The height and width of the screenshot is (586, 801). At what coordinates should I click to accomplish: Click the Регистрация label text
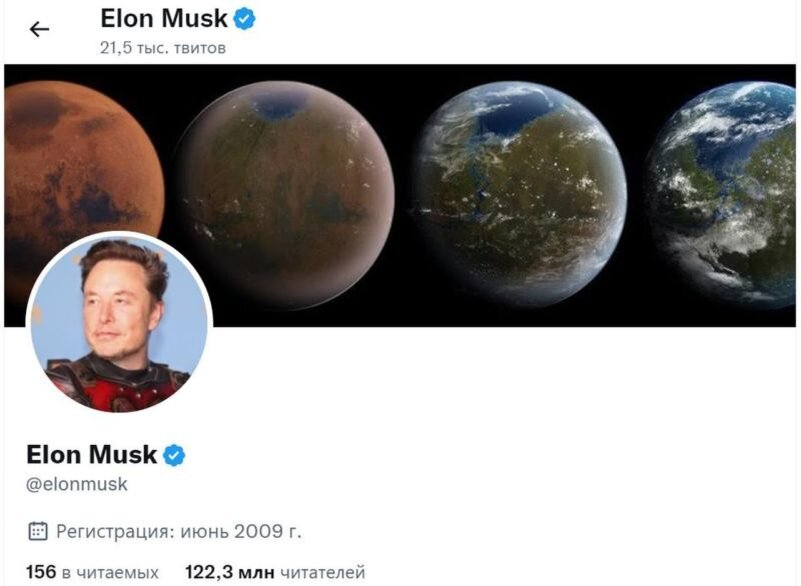tap(115, 531)
